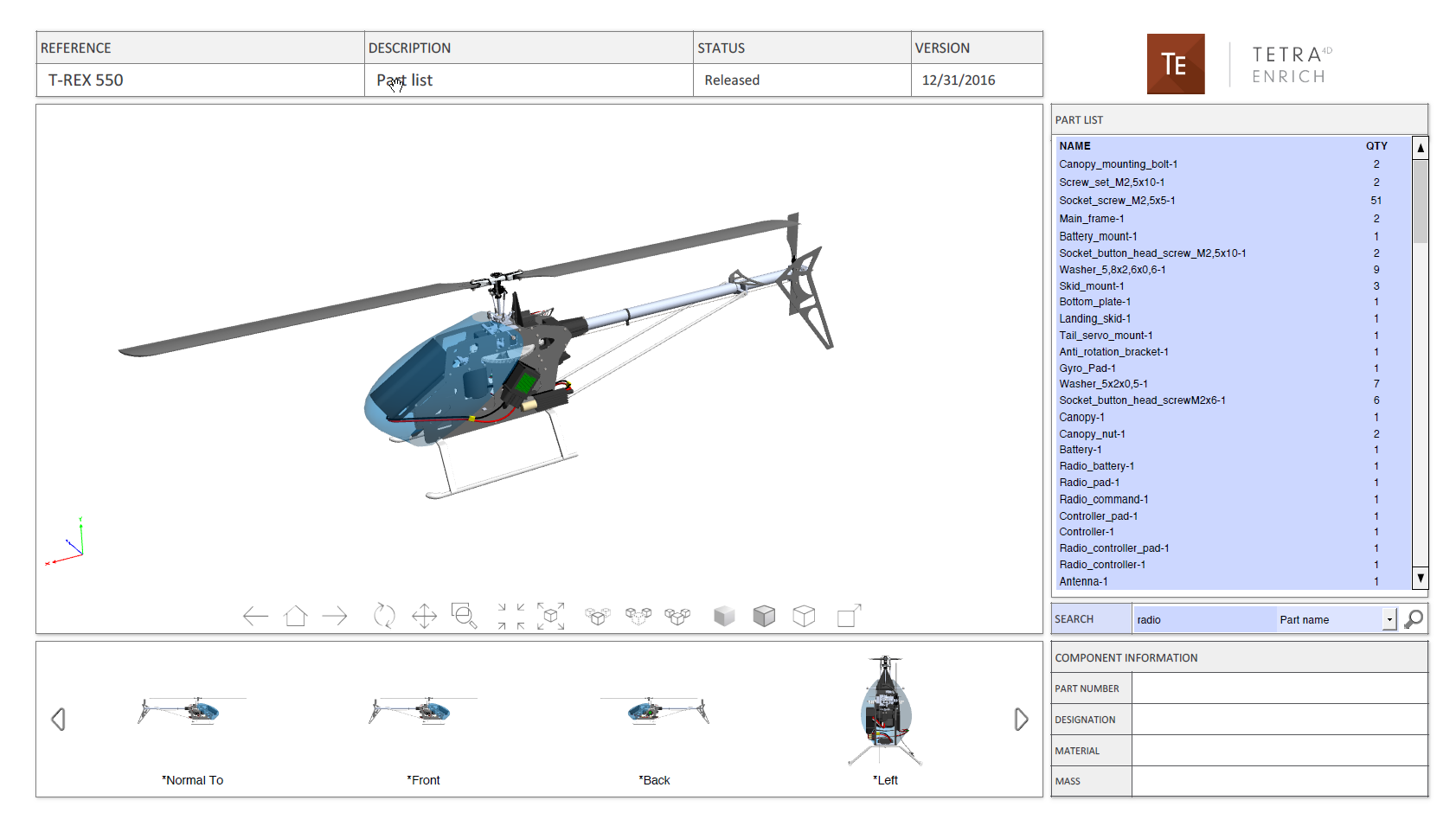Open the Part name search dropdown

tap(1389, 619)
